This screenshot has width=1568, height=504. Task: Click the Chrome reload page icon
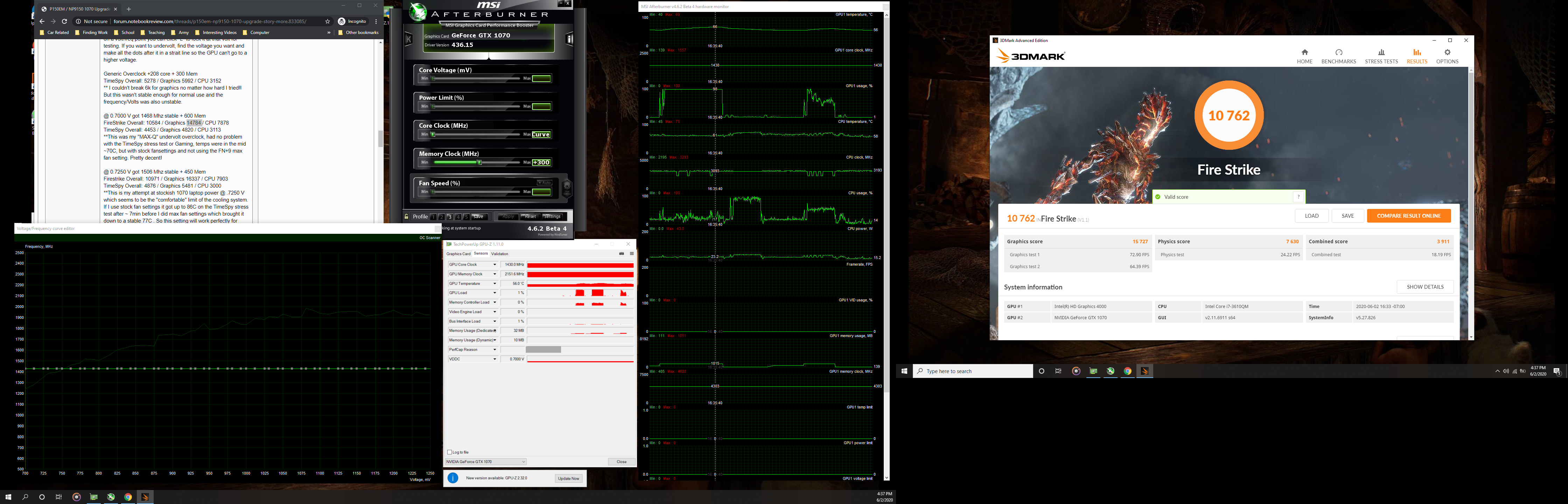pyautogui.click(x=64, y=21)
